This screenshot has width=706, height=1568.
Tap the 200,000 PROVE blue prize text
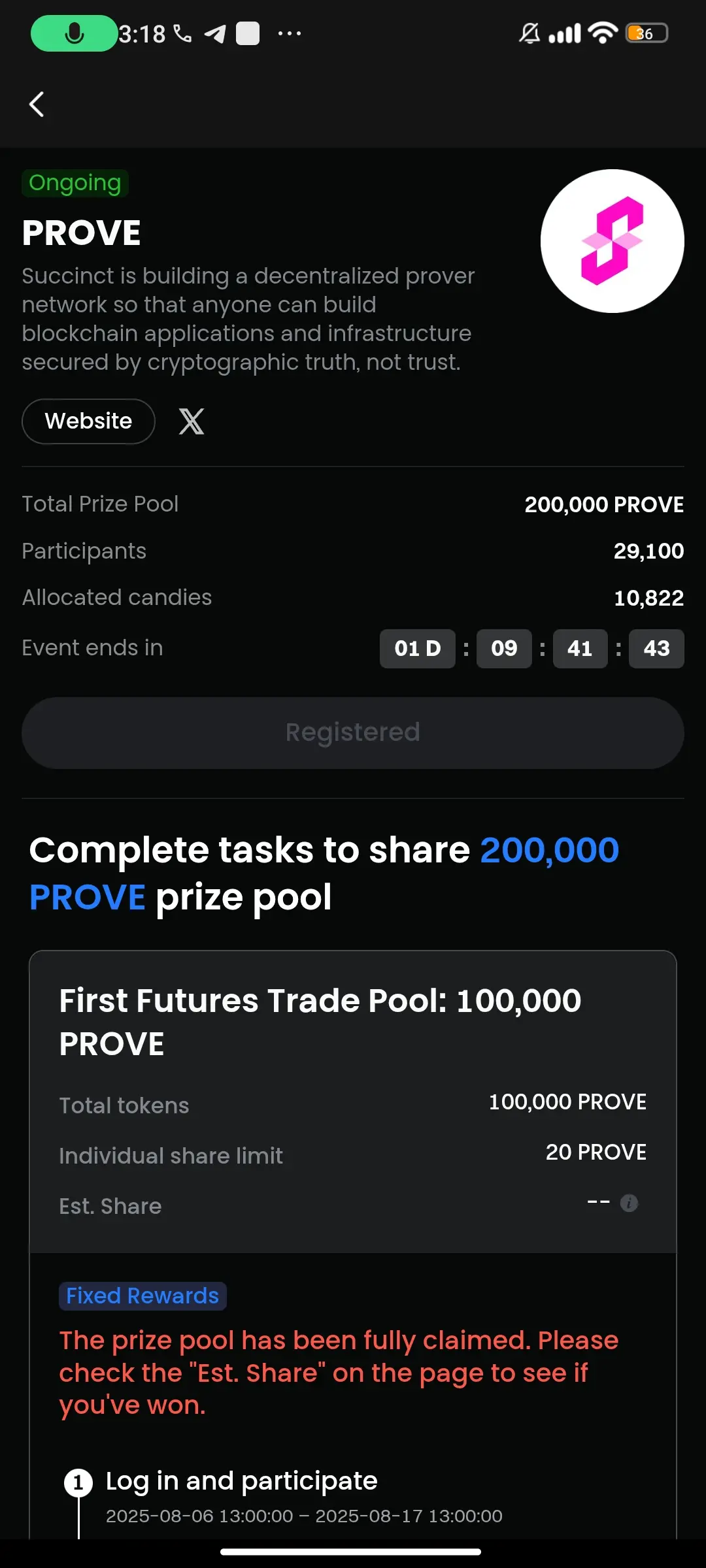point(324,874)
